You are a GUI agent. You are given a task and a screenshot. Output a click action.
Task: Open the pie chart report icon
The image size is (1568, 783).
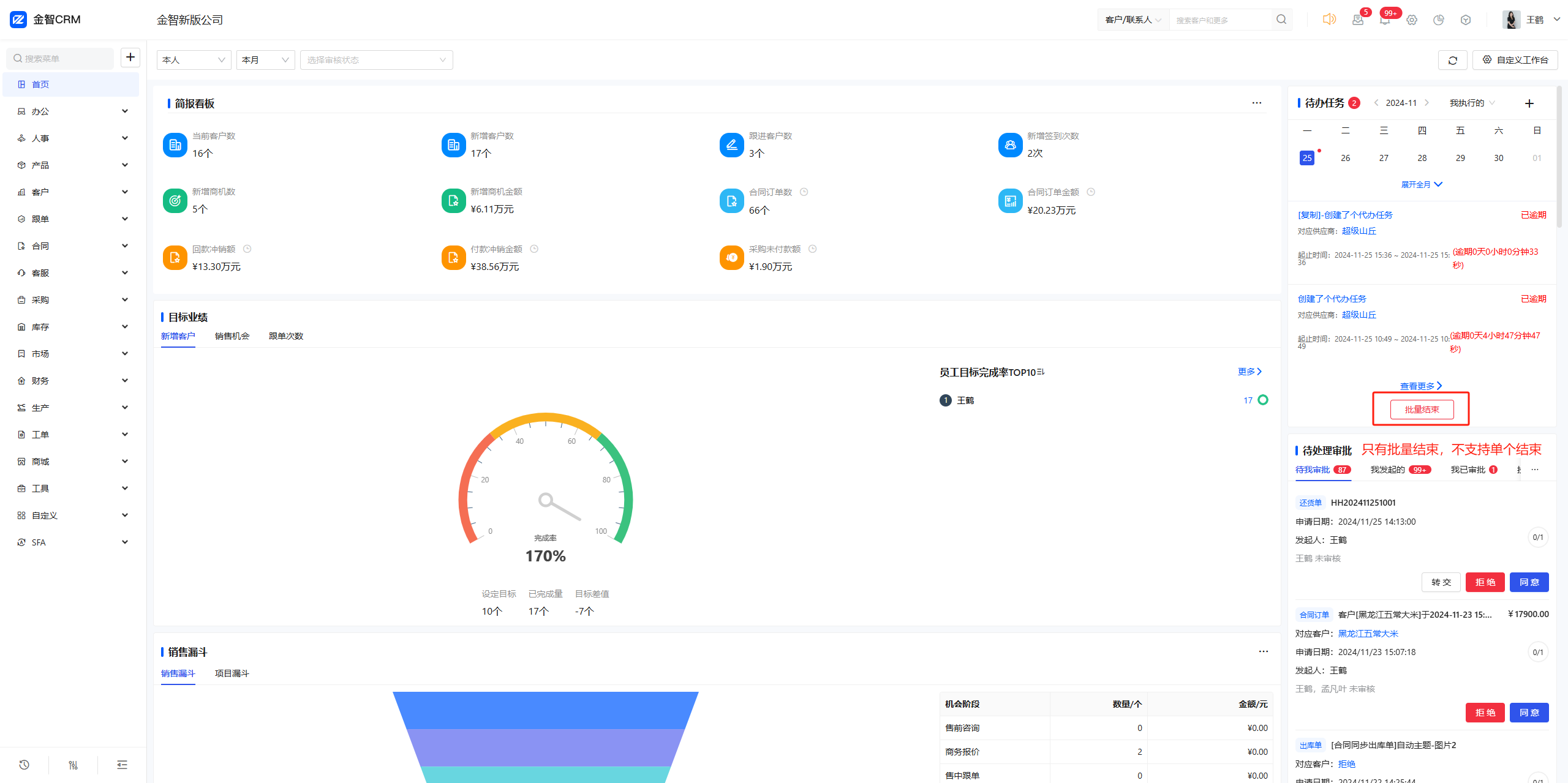1439,20
